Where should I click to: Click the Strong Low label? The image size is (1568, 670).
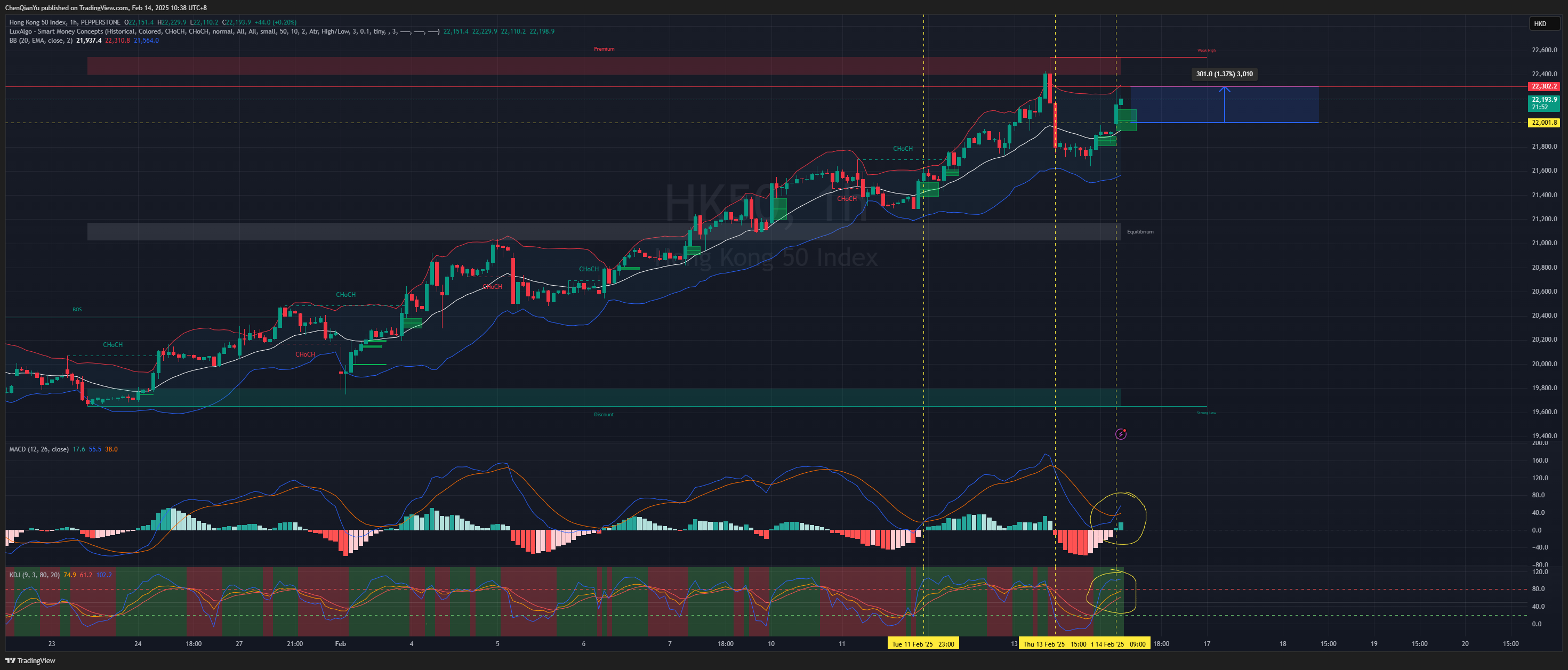pos(1206,413)
